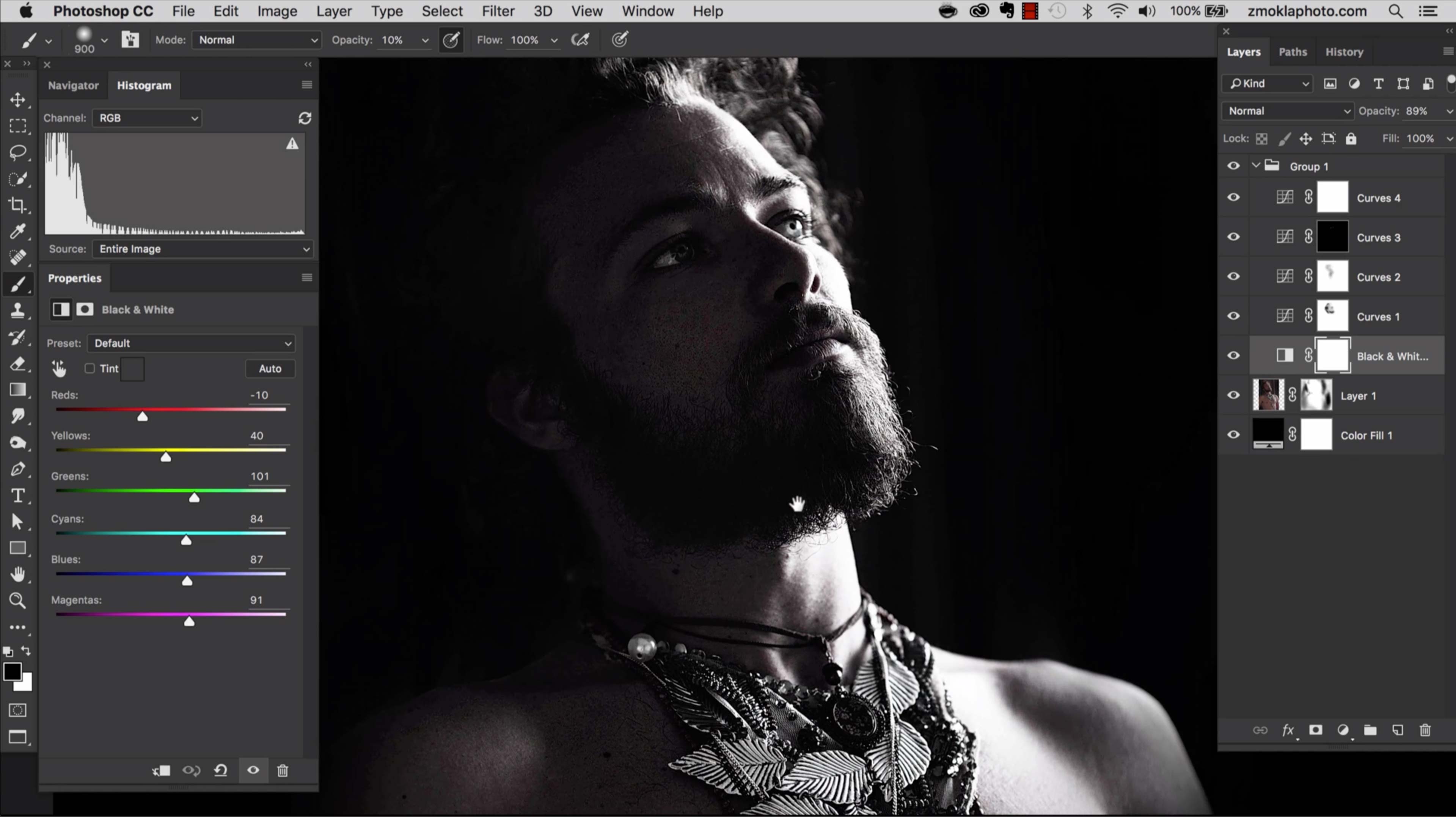The image size is (1456, 817).
Task: Open layer style fx menu
Action: tap(1288, 730)
